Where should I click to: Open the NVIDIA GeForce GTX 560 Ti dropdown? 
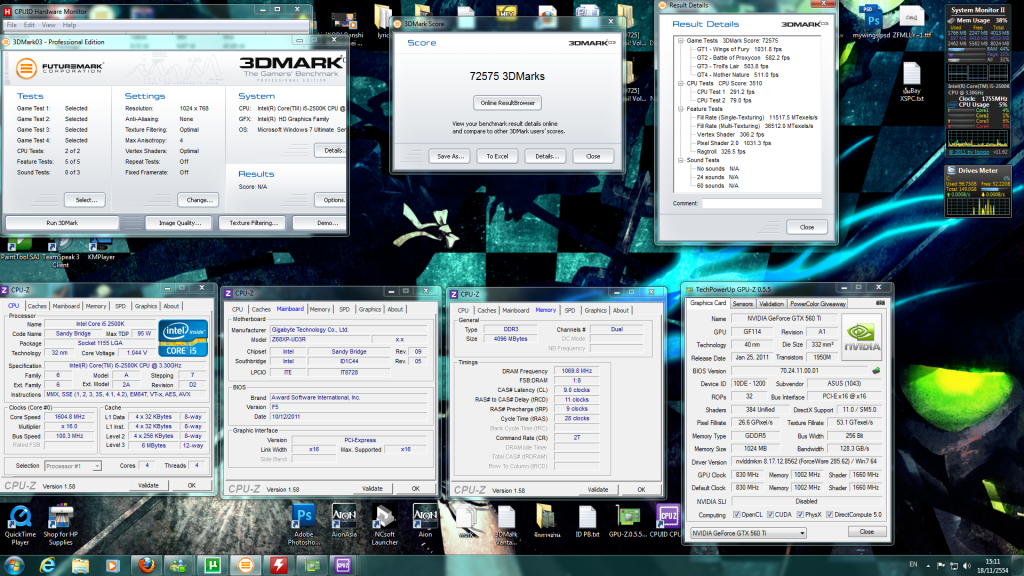(x=747, y=533)
